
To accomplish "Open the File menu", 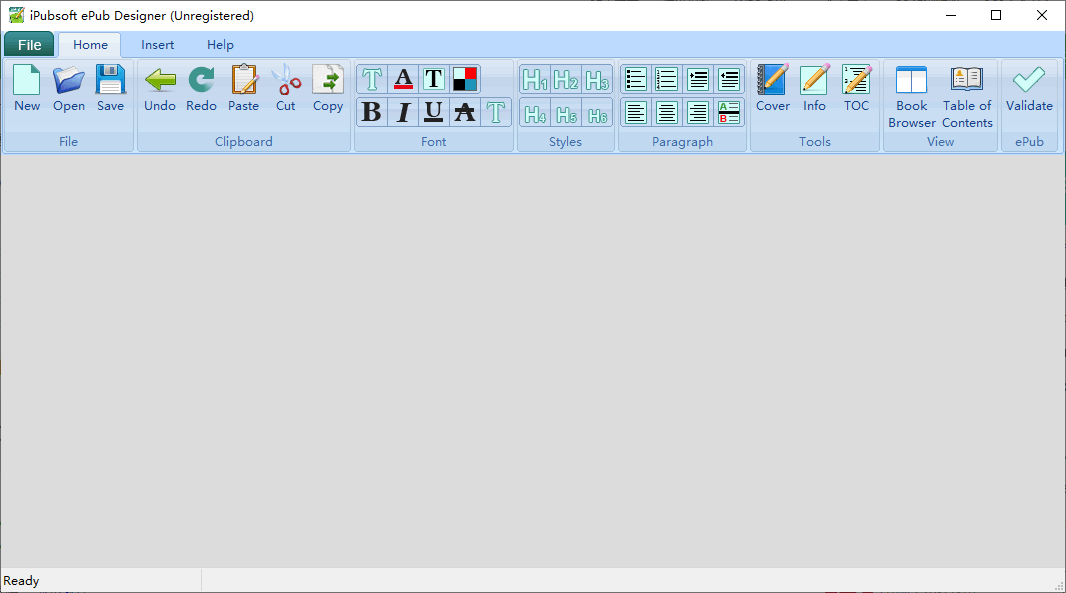I will tap(29, 45).
